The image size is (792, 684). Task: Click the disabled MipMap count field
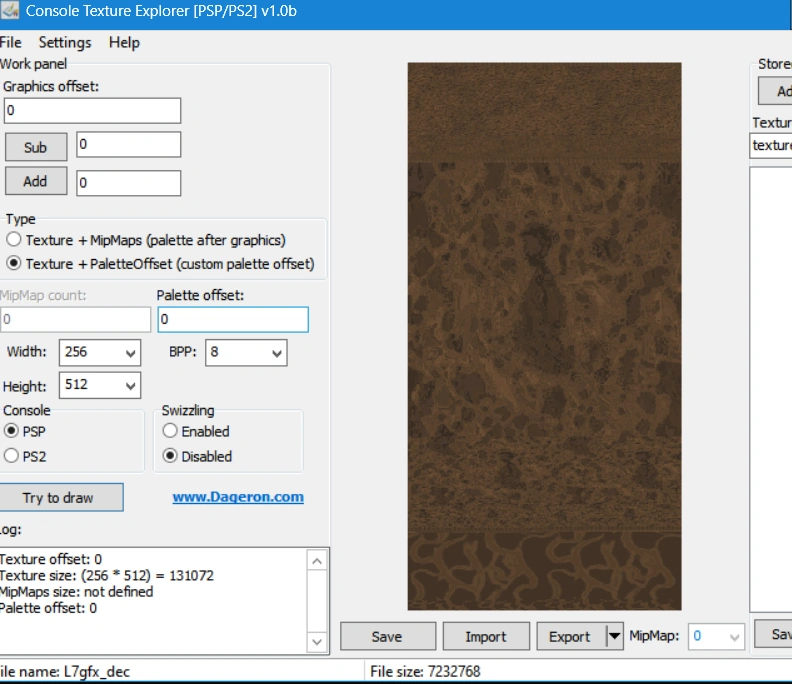(75, 320)
